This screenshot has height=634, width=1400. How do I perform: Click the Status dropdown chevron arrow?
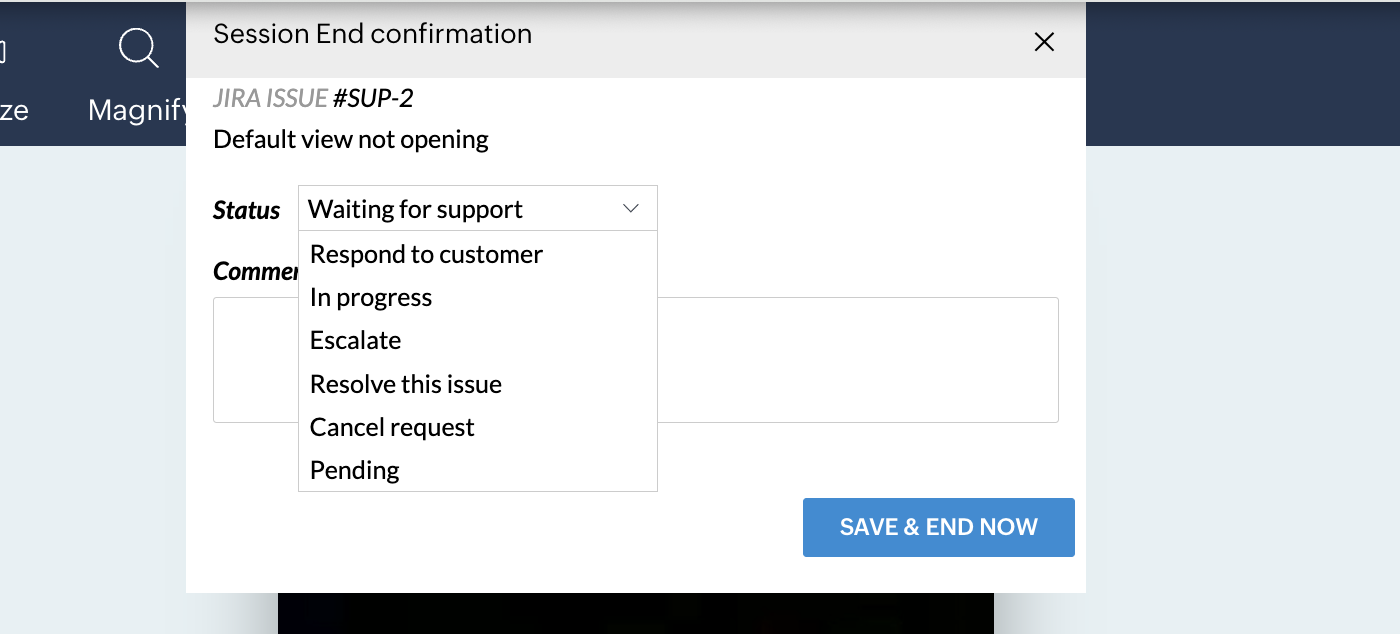pyautogui.click(x=631, y=208)
